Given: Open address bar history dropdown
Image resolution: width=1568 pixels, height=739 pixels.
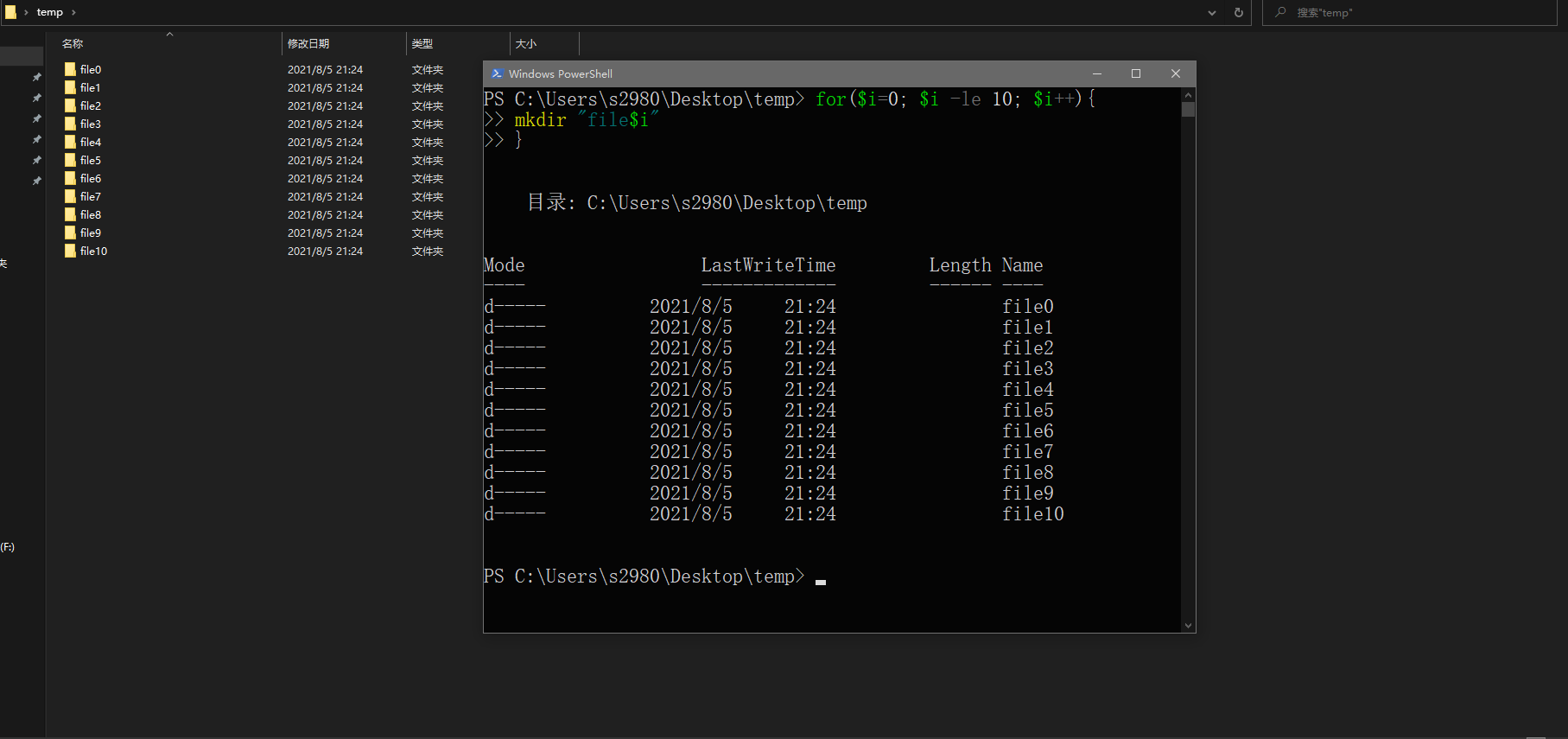Looking at the screenshot, I should tap(1212, 12).
